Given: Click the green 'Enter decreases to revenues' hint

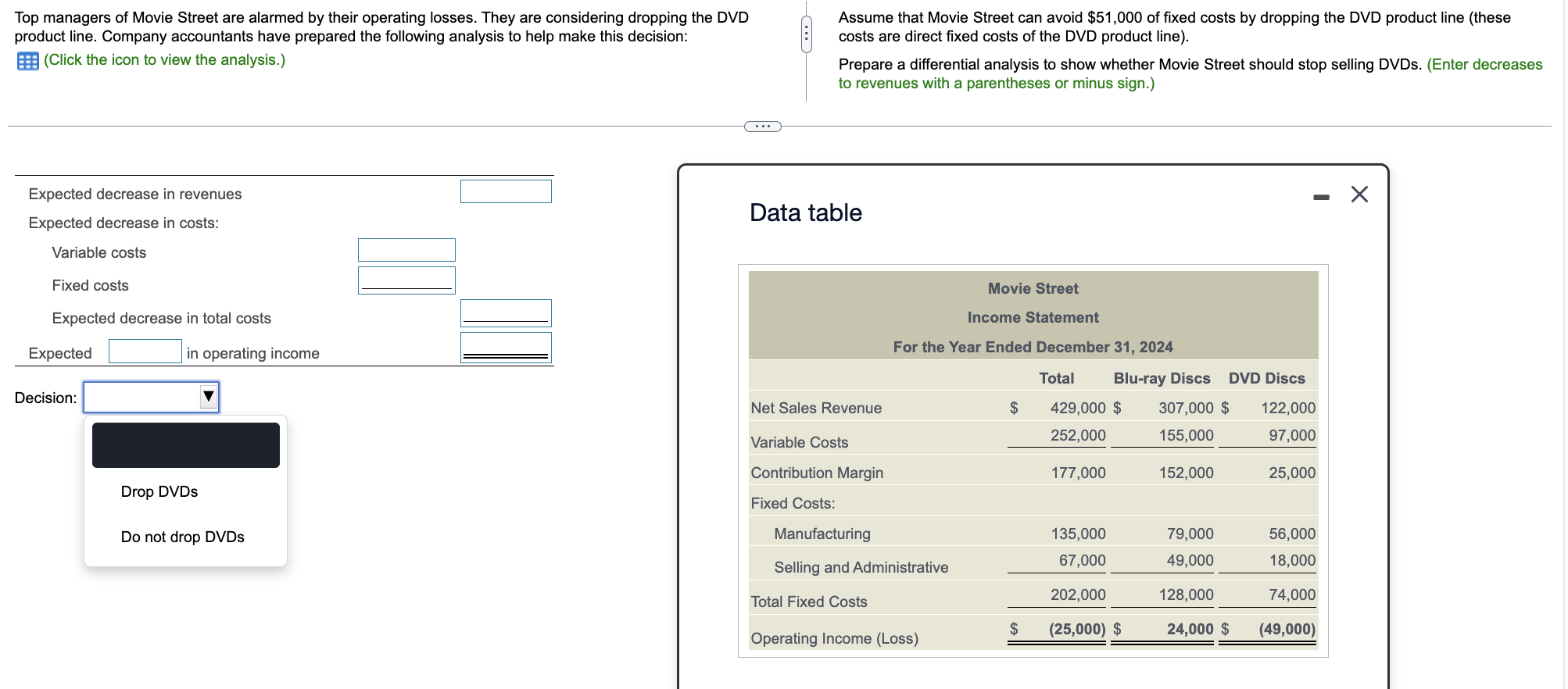Looking at the screenshot, I should coord(1190,73).
